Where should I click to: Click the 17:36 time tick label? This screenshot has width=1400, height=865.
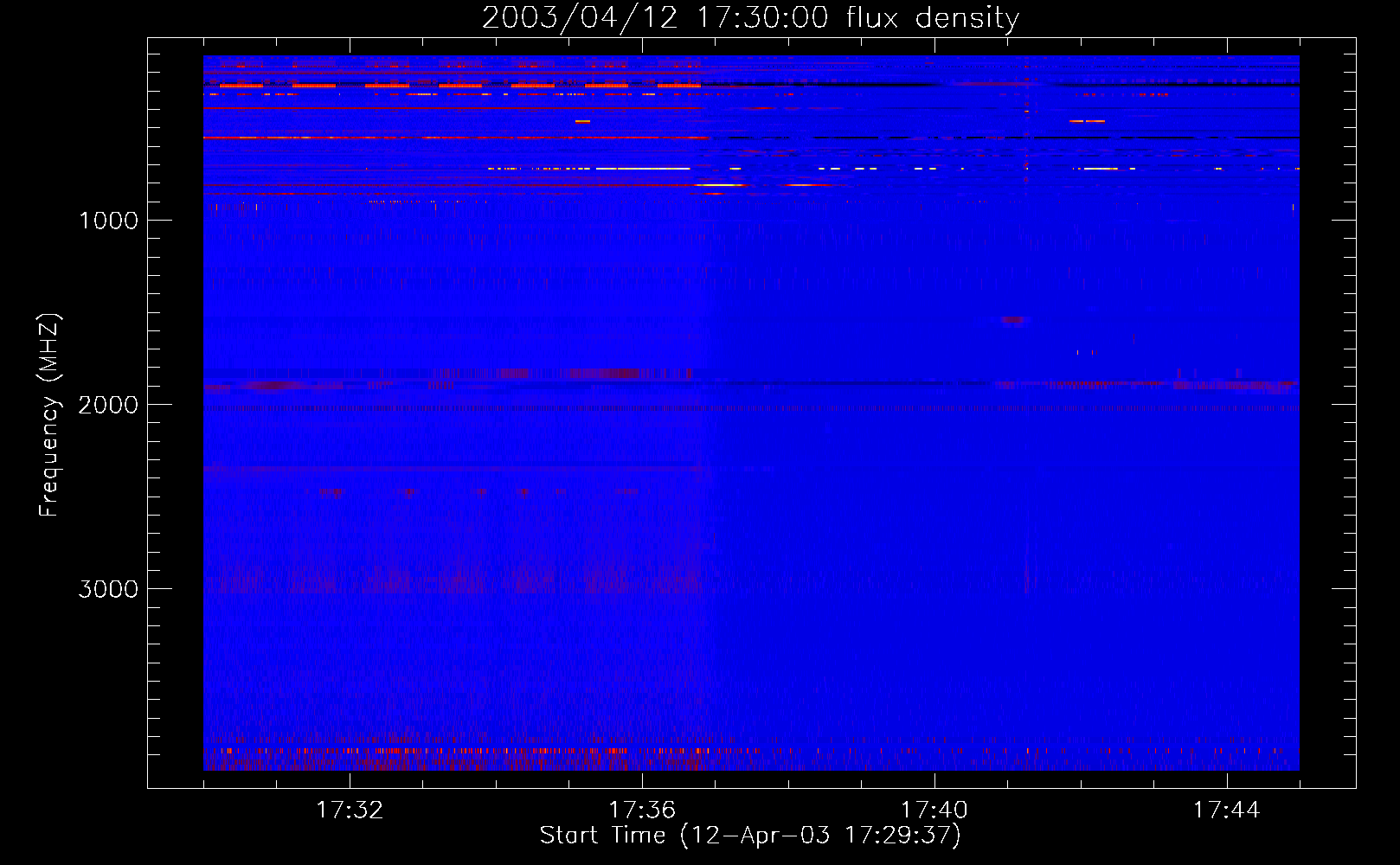tap(642, 811)
